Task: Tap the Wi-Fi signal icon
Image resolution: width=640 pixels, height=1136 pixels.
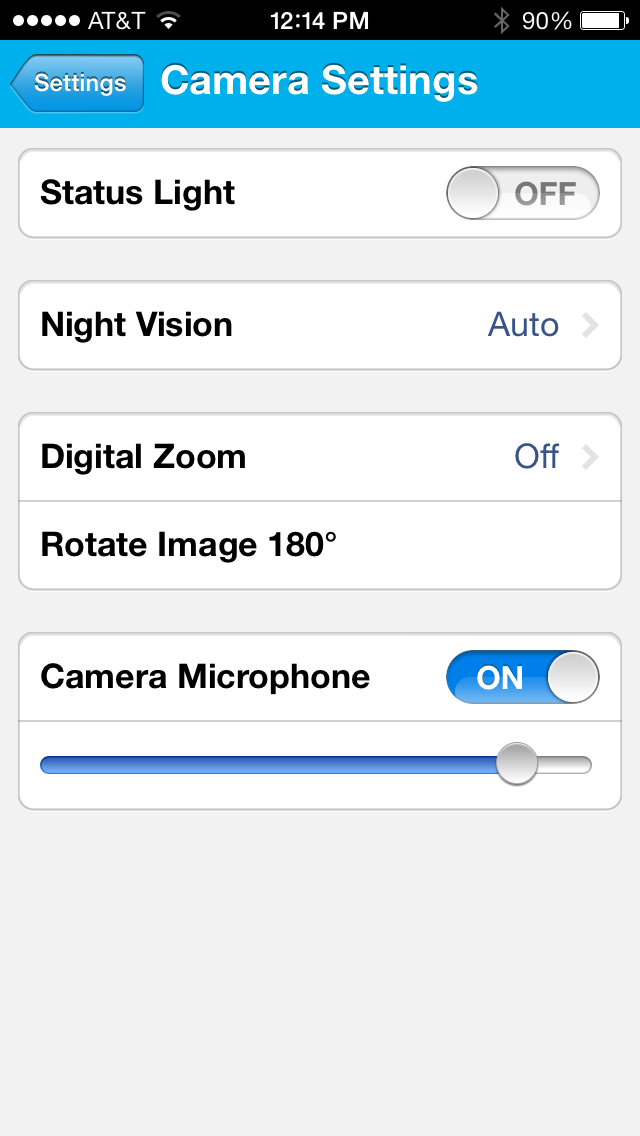Action: (x=168, y=20)
